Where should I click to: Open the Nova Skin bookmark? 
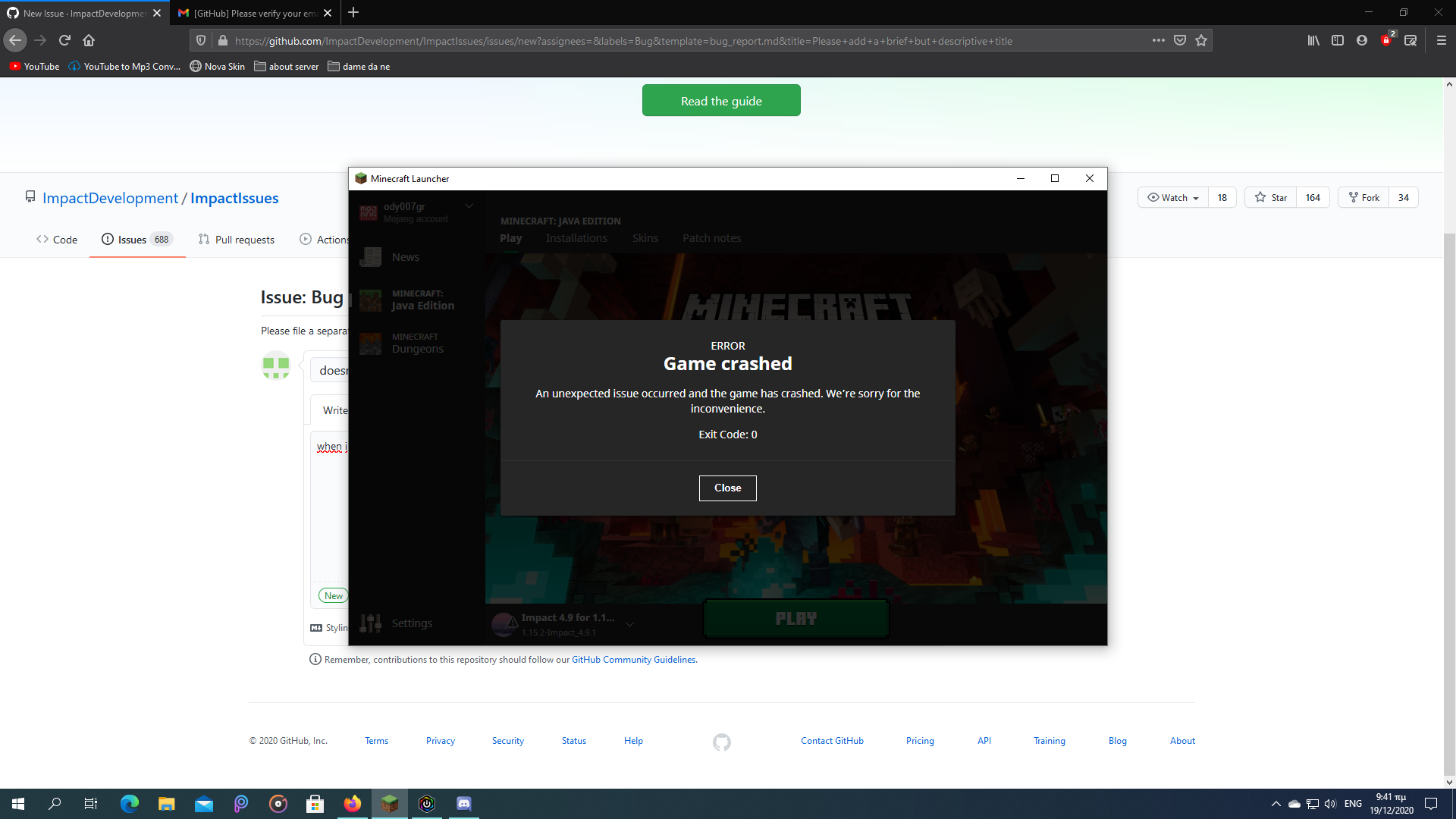click(x=217, y=66)
